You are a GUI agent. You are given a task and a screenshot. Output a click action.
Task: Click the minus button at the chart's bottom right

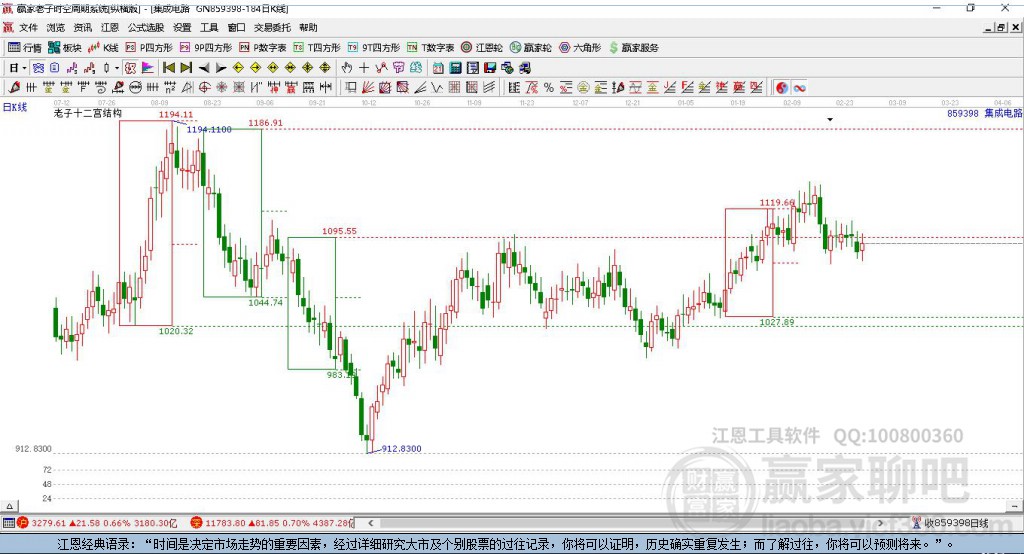click(1015, 506)
